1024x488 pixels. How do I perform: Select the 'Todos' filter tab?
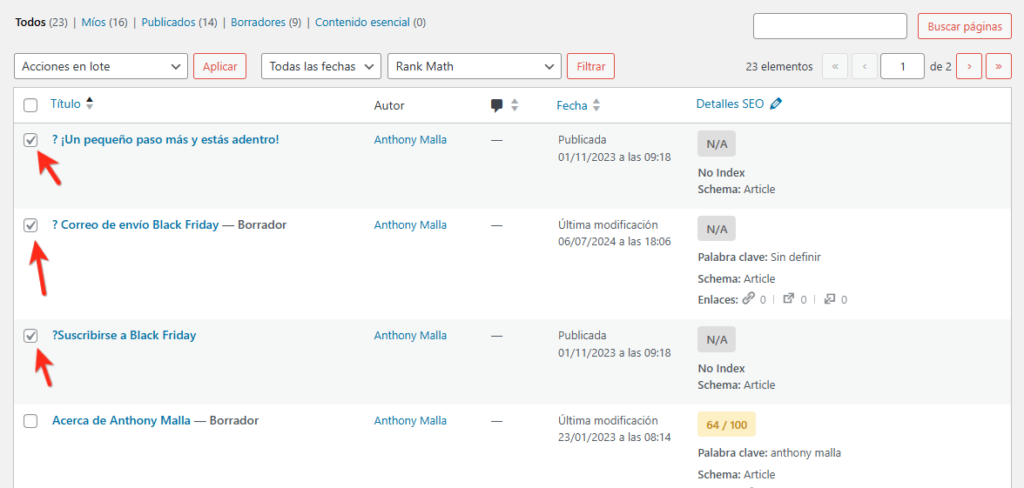pyautogui.click(x=30, y=22)
